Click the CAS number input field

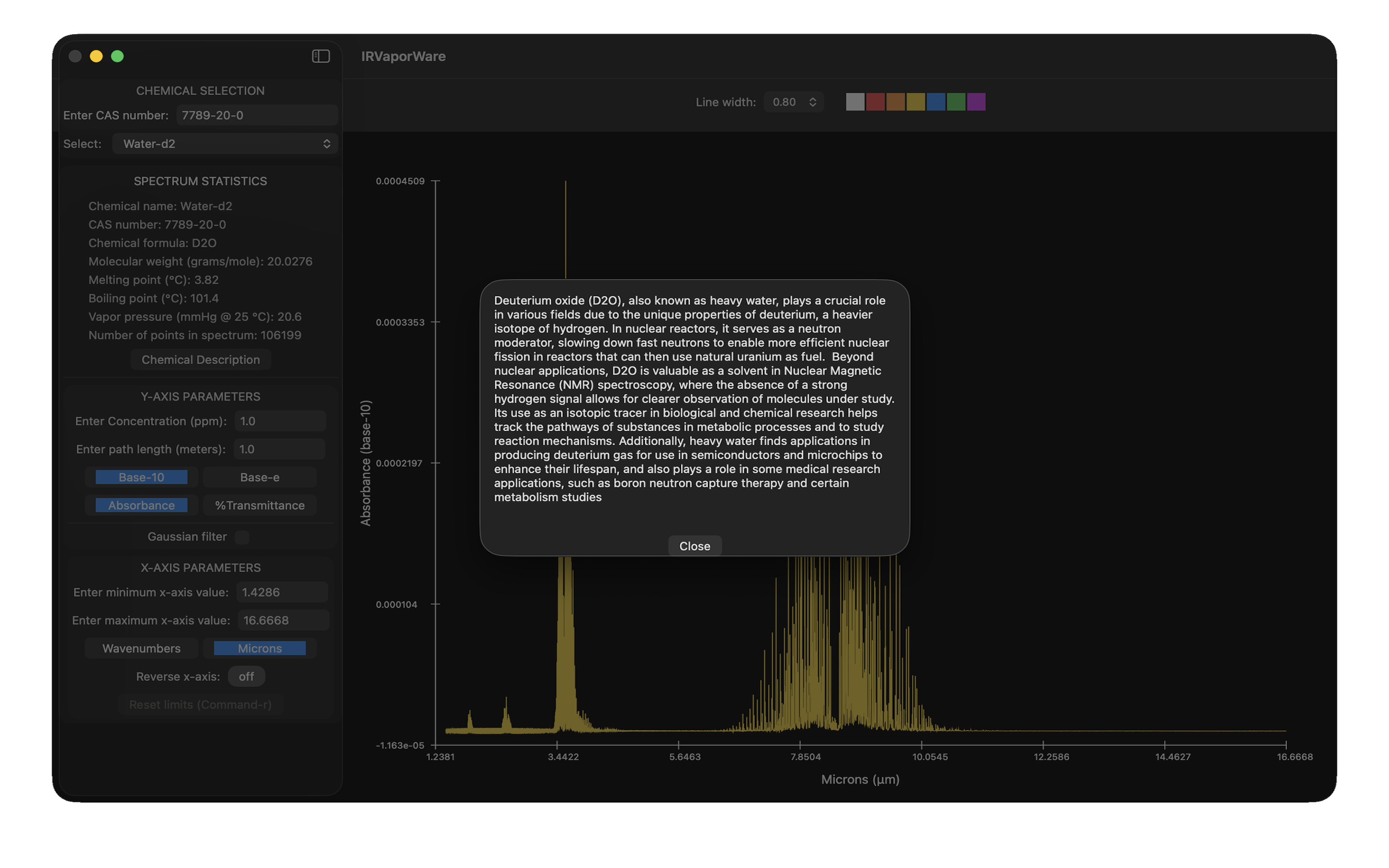click(x=257, y=115)
